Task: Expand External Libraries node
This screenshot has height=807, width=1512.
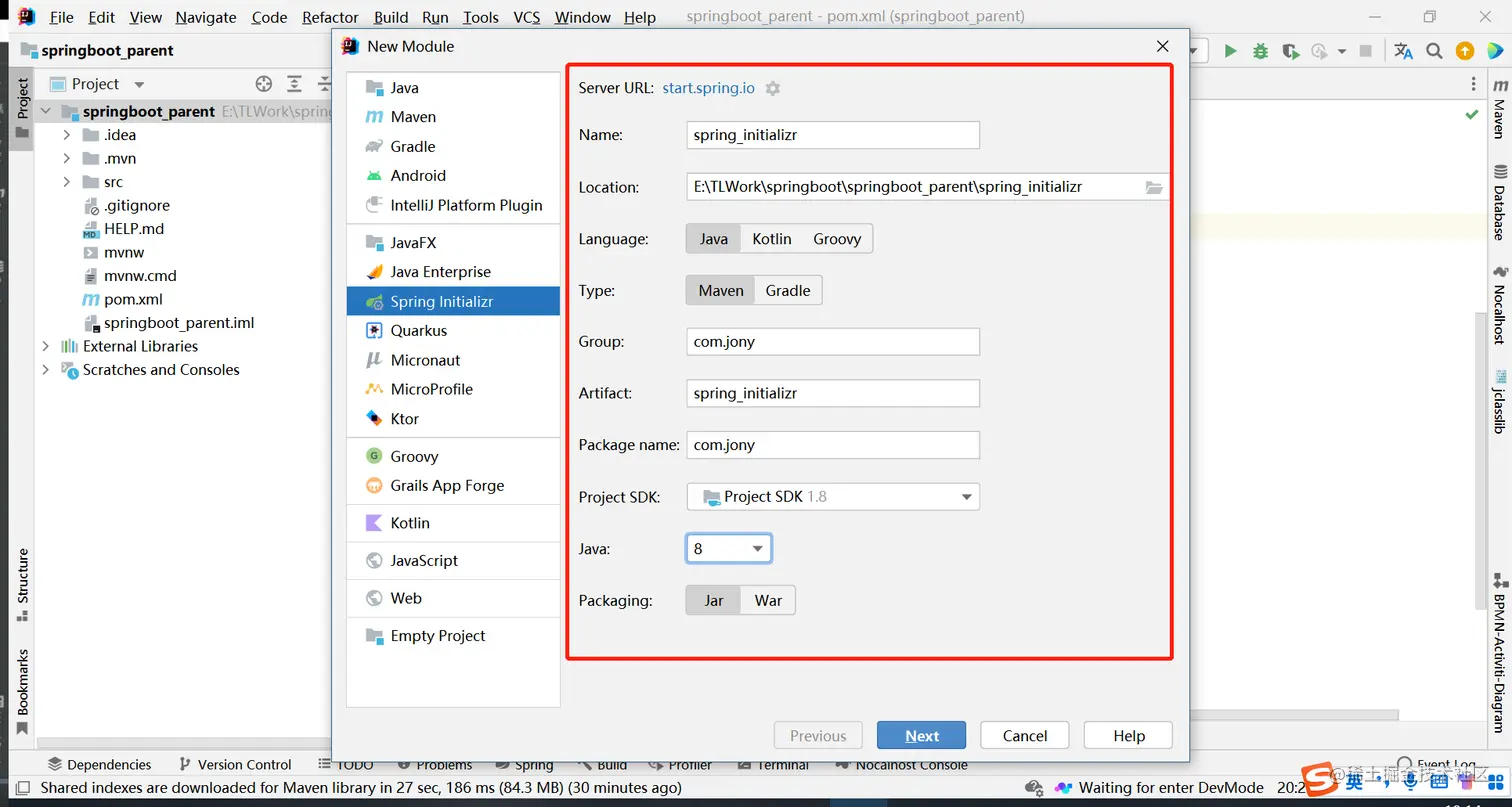Action: 45,346
